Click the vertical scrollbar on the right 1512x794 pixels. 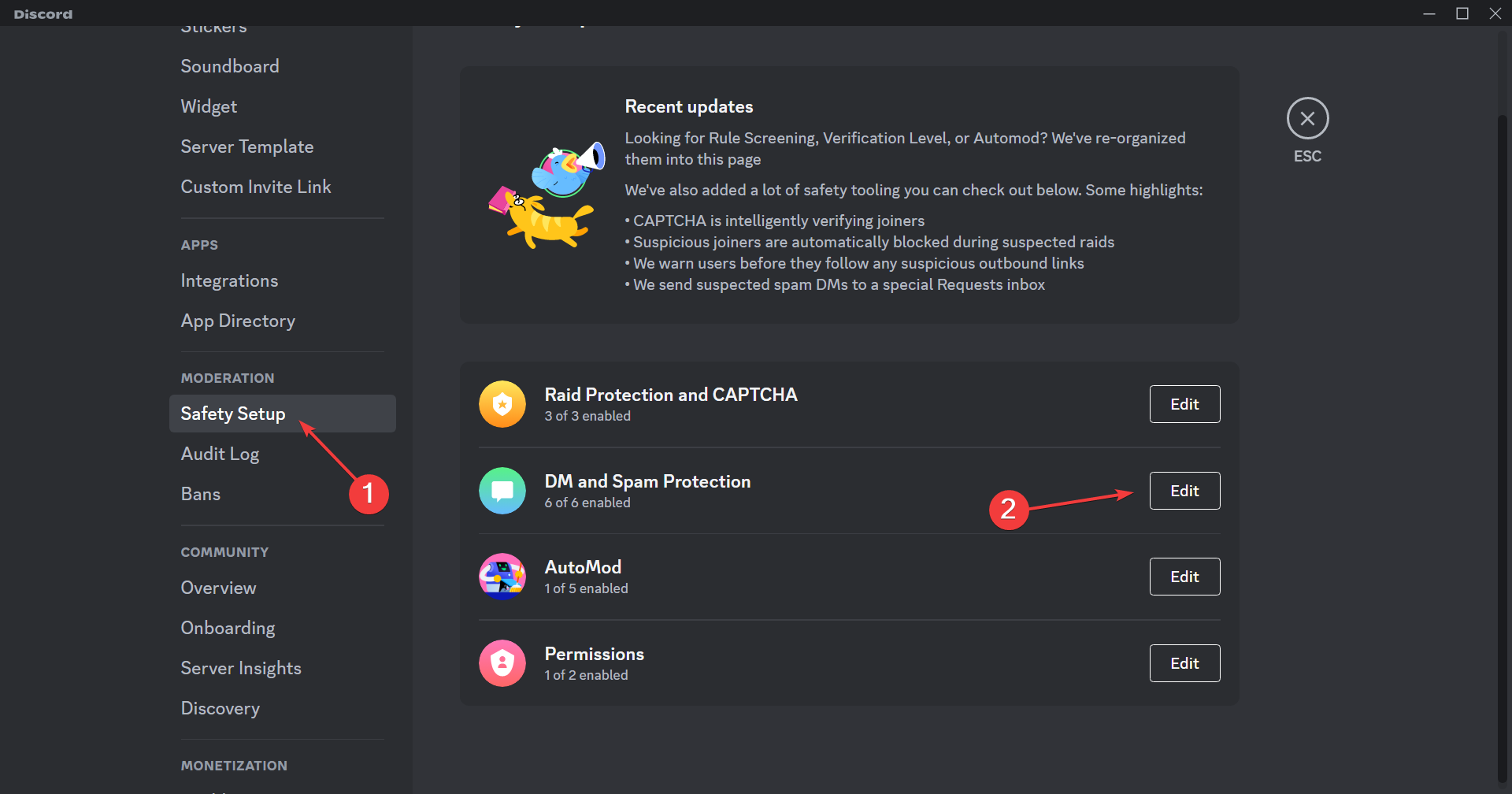(x=1502, y=449)
